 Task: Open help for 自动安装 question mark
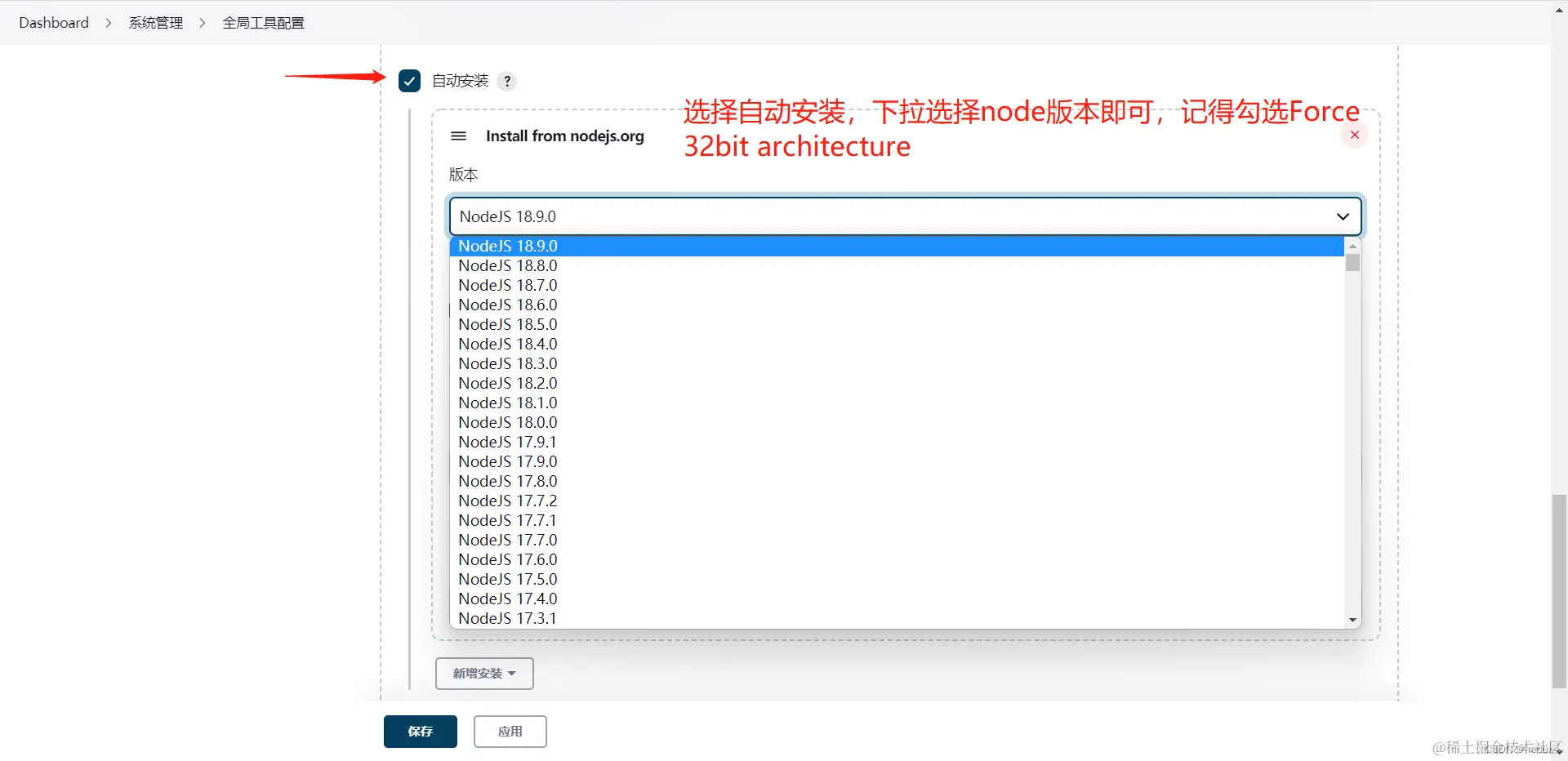[507, 81]
